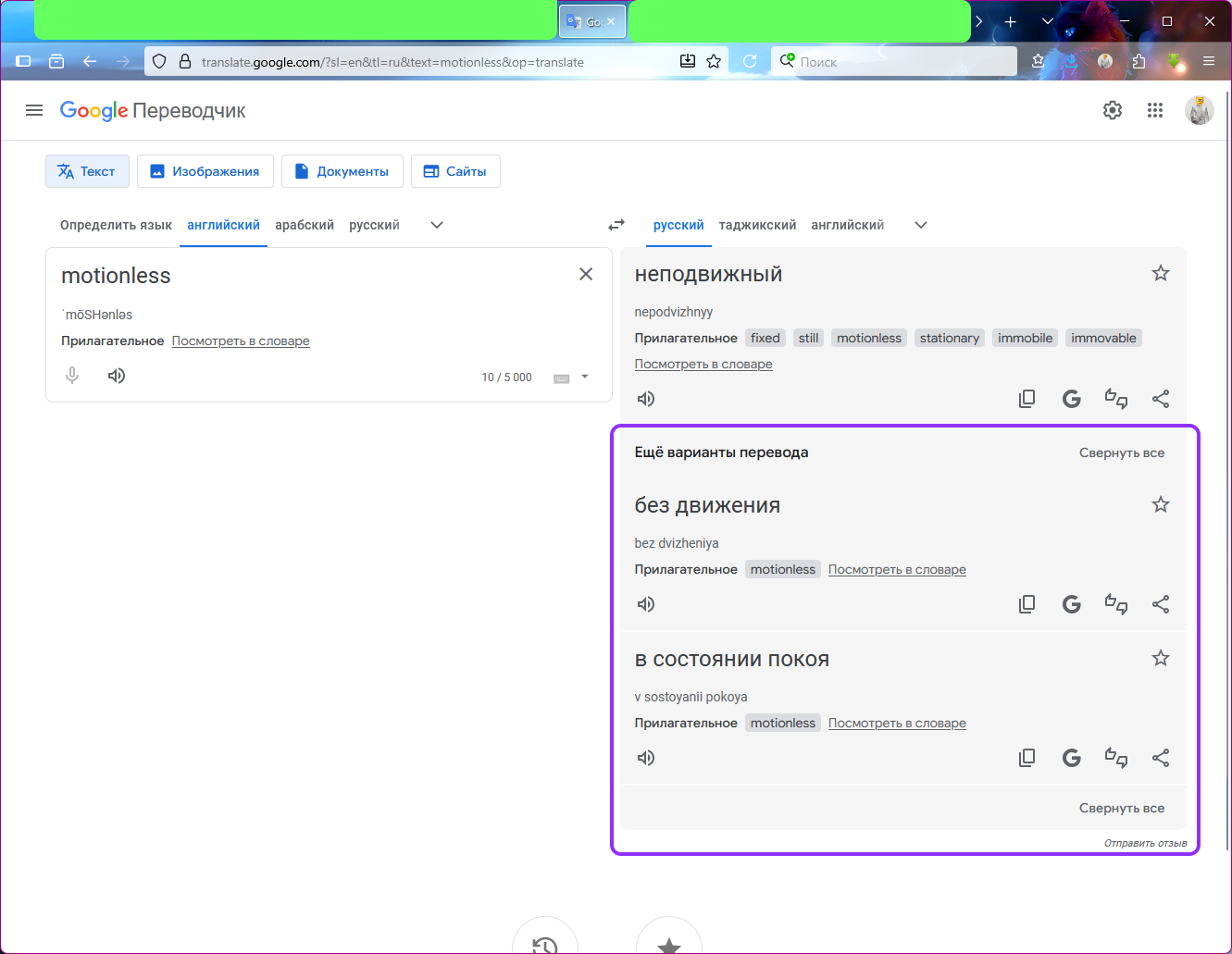Show the on-screen keyboard icon
Viewport: 1232px width, 954px height.
[561, 378]
